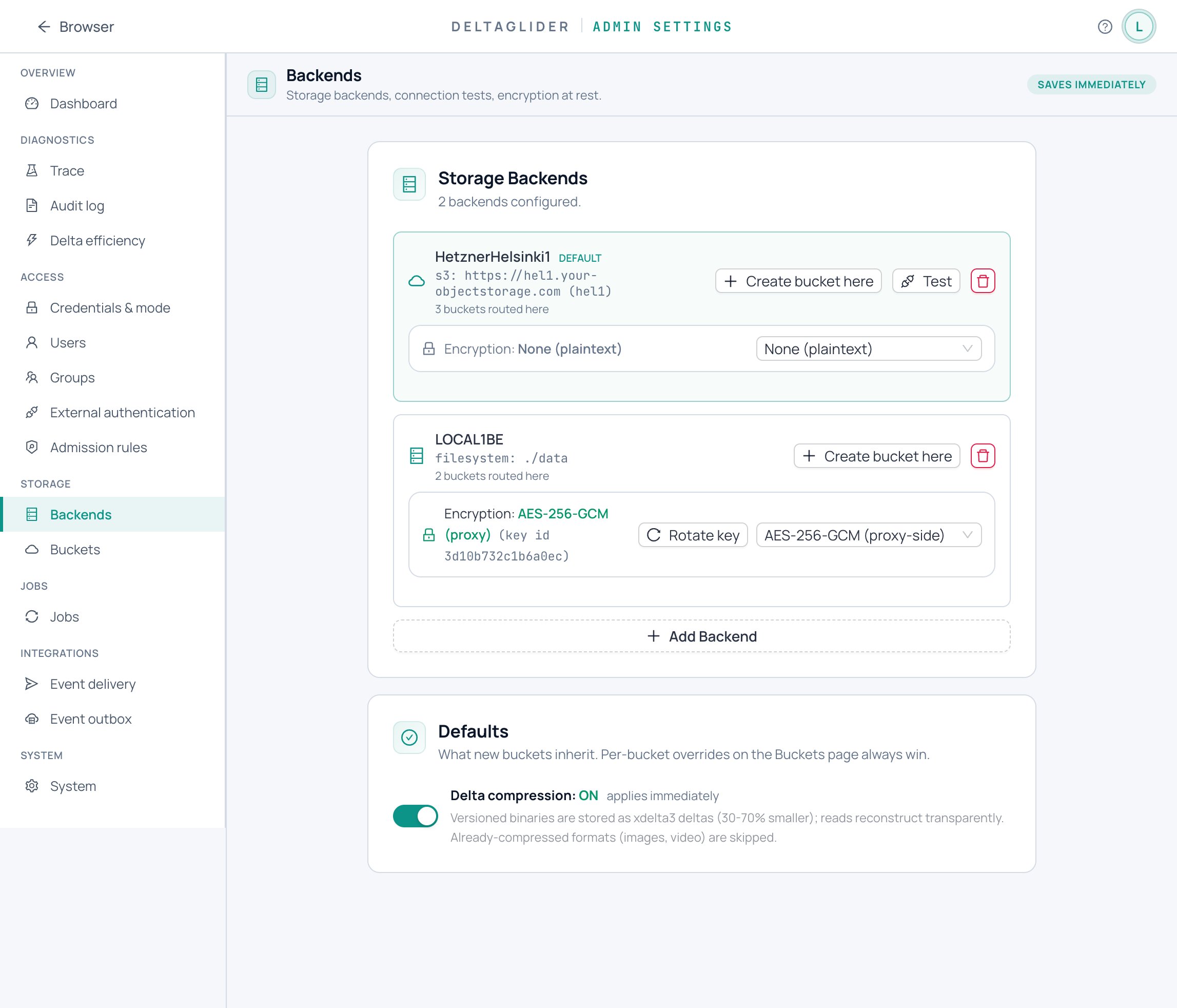
Task: Open the Jobs page
Action: 113,616
